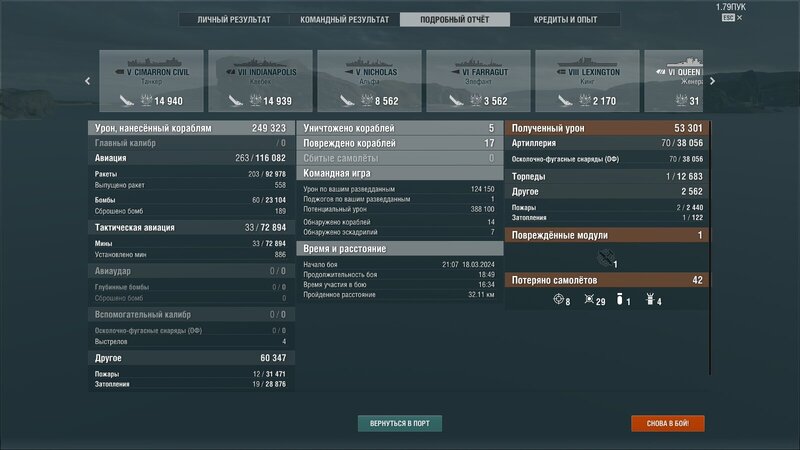The height and width of the screenshot is (450, 800).
Task: Click the Тактическая авиация section header
Action: point(191,228)
